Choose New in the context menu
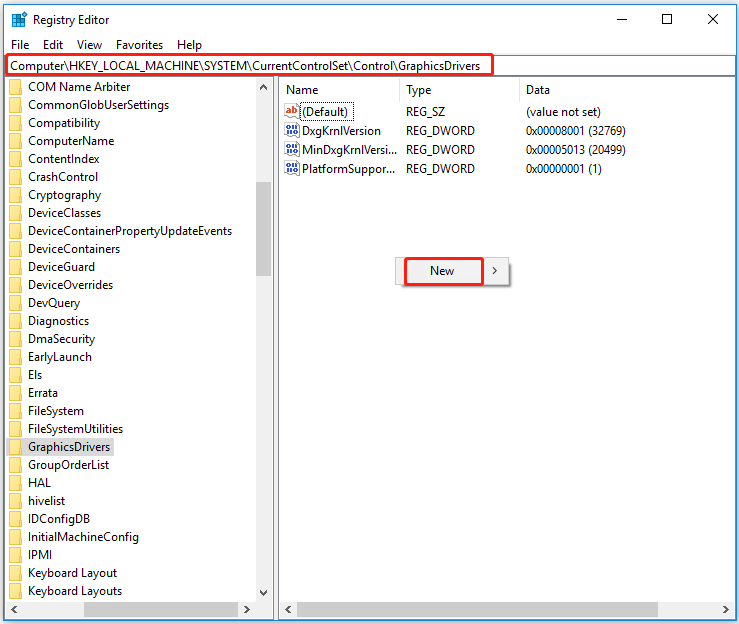The image size is (739, 624). click(x=443, y=271)
